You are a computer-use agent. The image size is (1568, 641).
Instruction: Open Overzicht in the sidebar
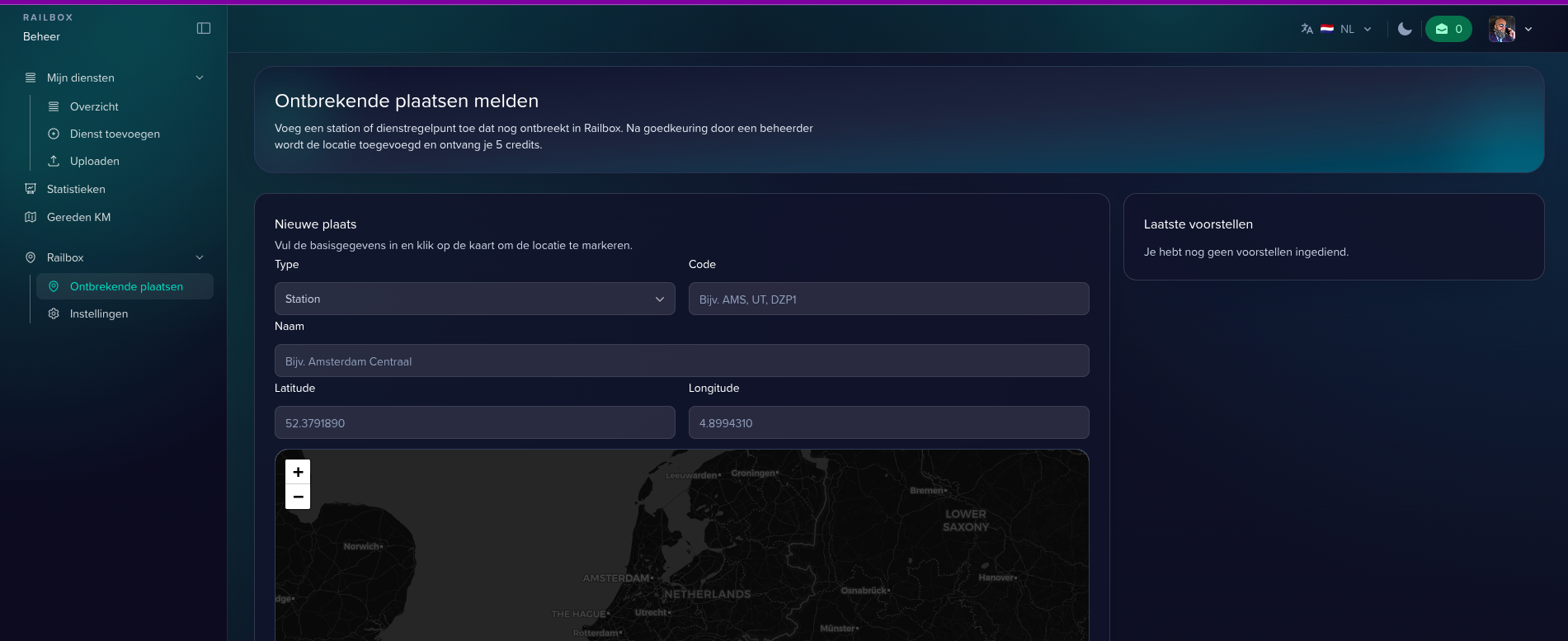tap(94, 106)
